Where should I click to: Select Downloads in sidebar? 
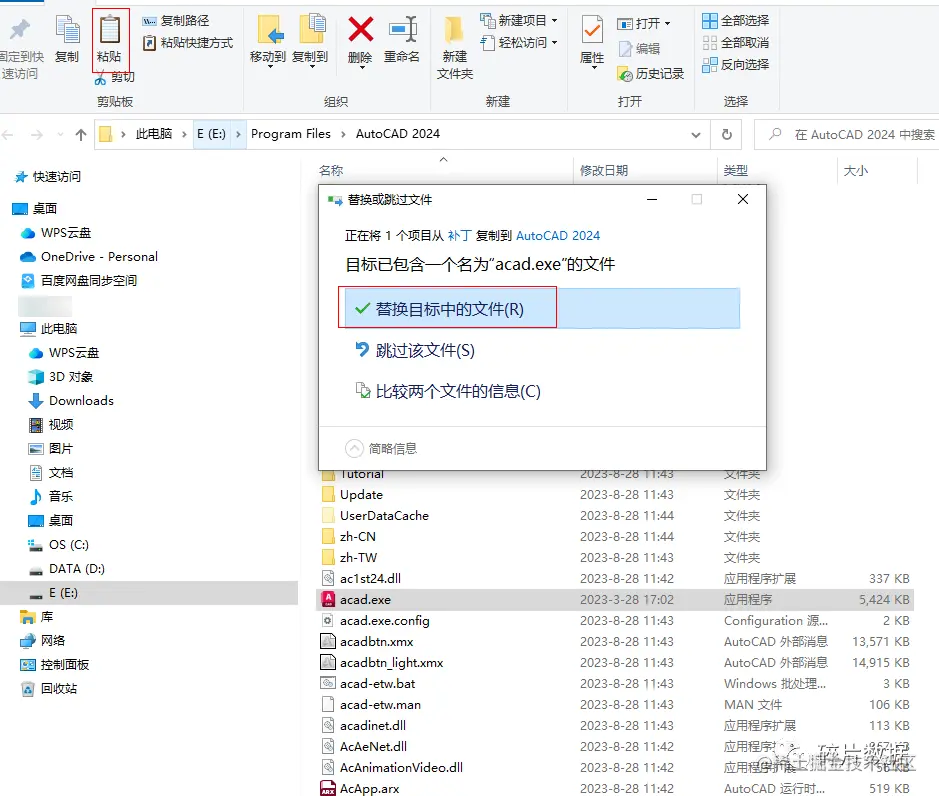[x=71, y=401]
